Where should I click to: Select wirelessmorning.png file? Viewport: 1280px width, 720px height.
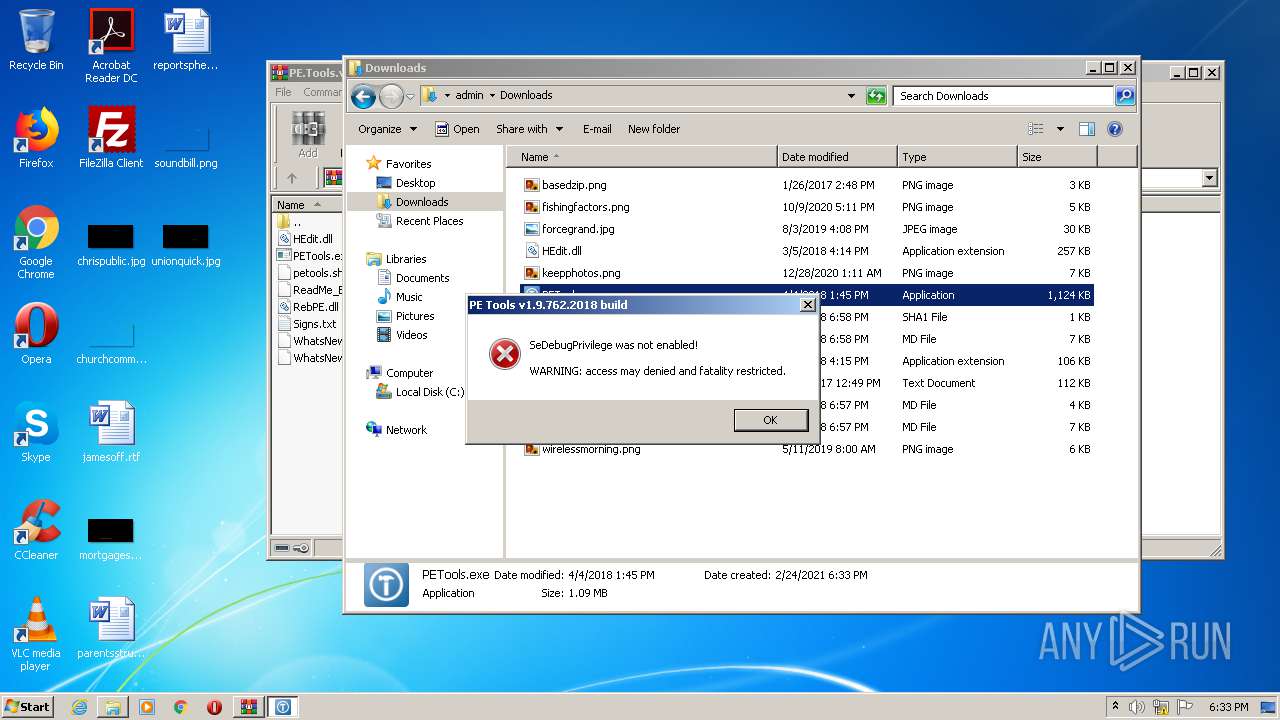(591, 449)
